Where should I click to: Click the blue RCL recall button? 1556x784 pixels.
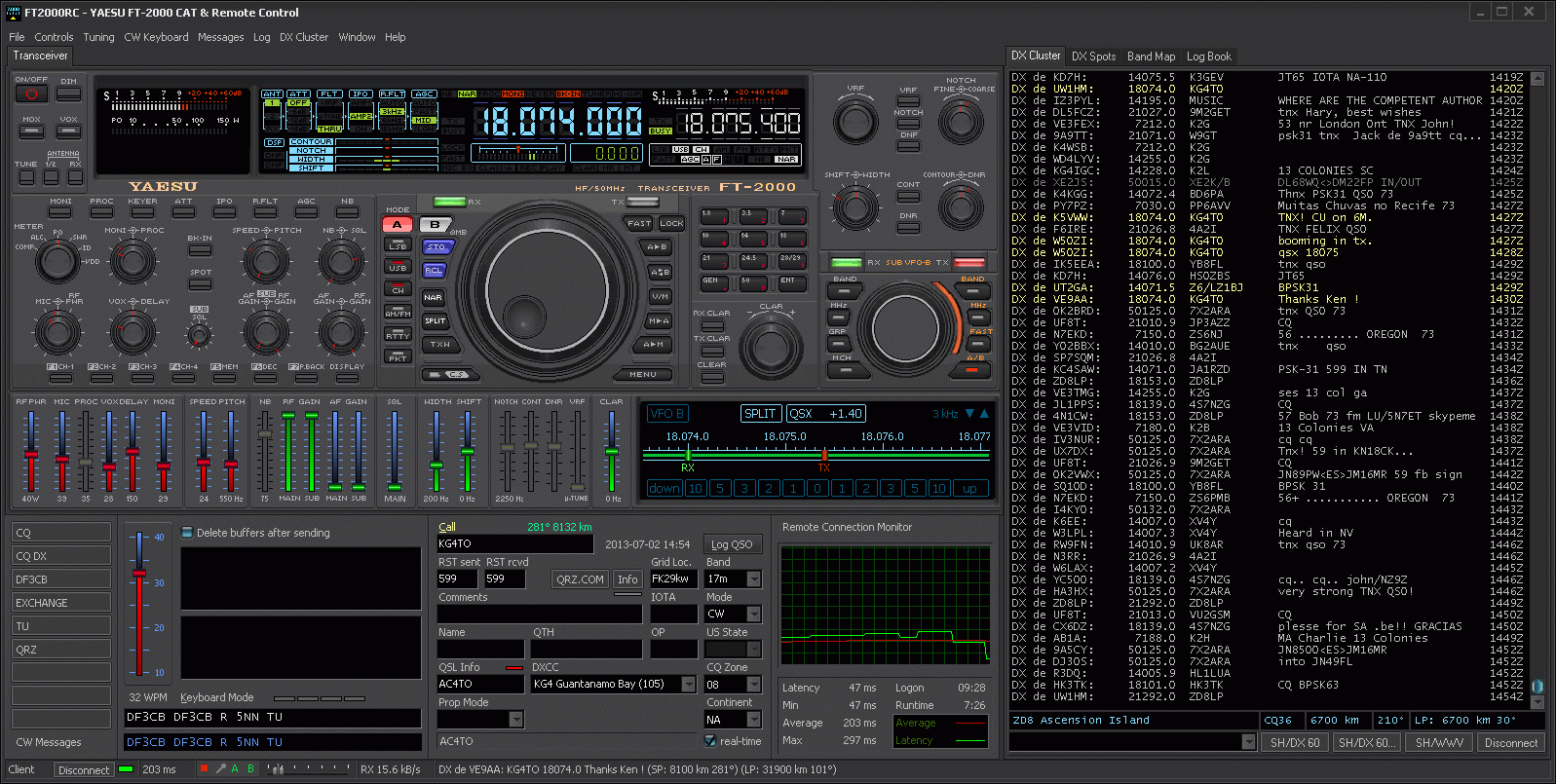click(x=435, y=270)
